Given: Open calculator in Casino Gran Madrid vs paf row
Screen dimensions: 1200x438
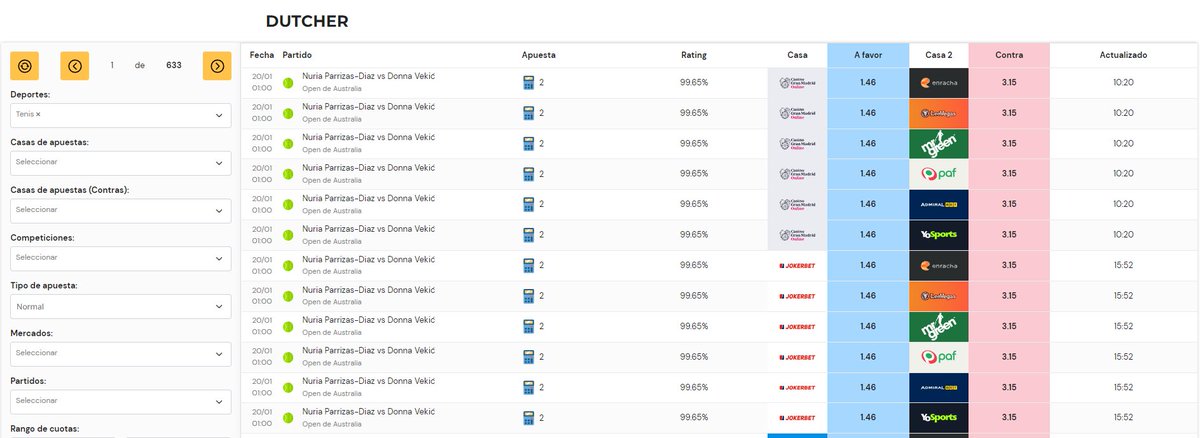Looking at the screenshot, I should tap(528, 174).
